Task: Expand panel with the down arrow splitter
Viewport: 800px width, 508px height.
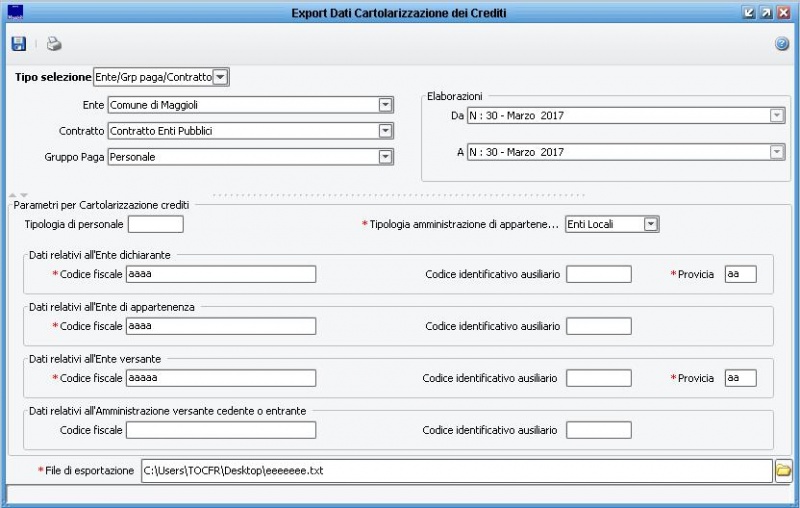Action: coord(23,195)
